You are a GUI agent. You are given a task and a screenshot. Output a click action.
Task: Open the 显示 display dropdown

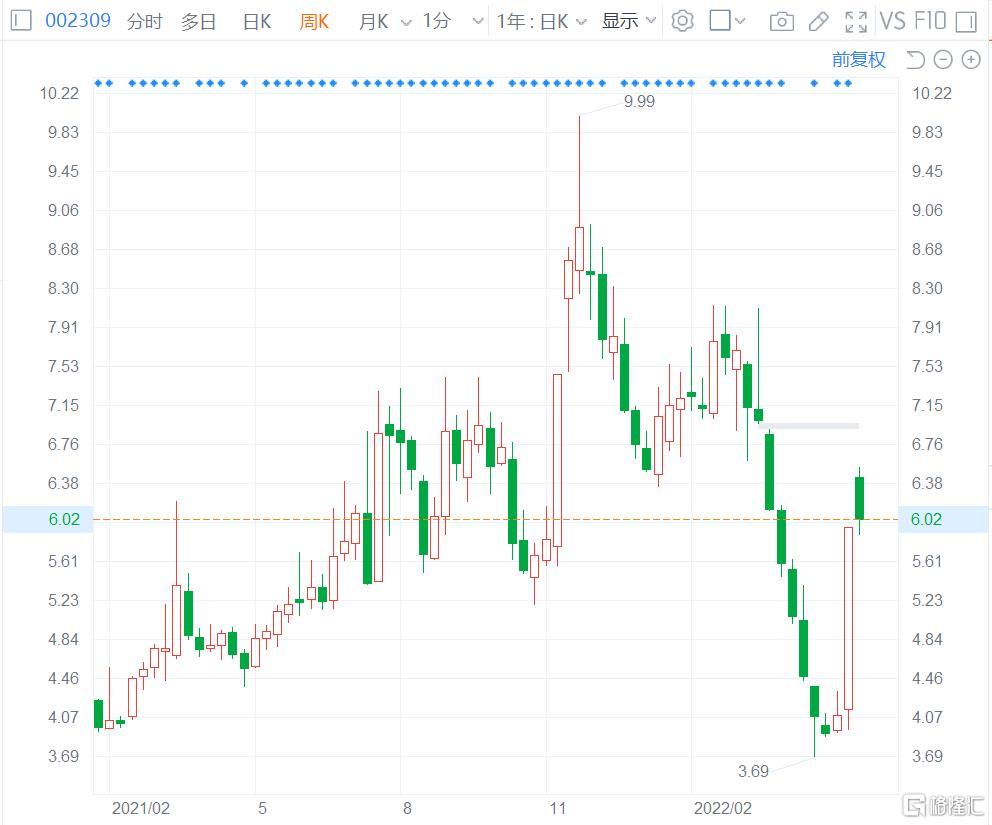[628, 21]
